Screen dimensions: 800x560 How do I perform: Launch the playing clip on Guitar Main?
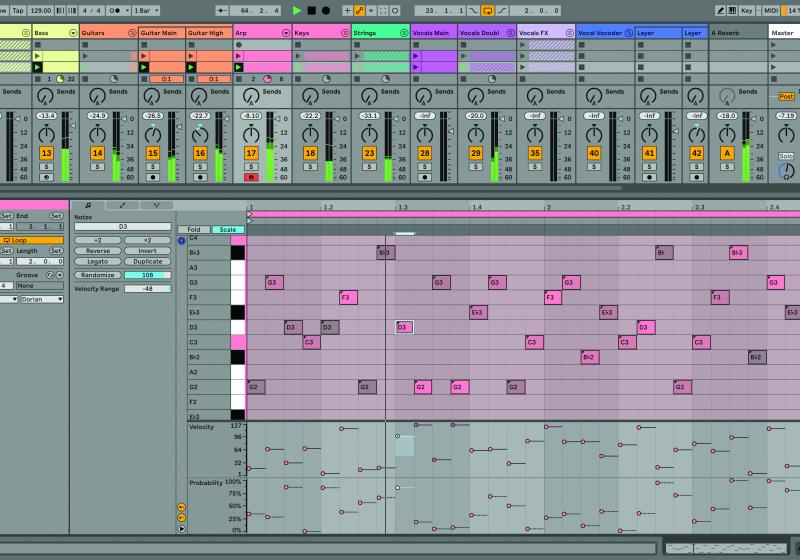pyautogui.click(x=143, y=67)
